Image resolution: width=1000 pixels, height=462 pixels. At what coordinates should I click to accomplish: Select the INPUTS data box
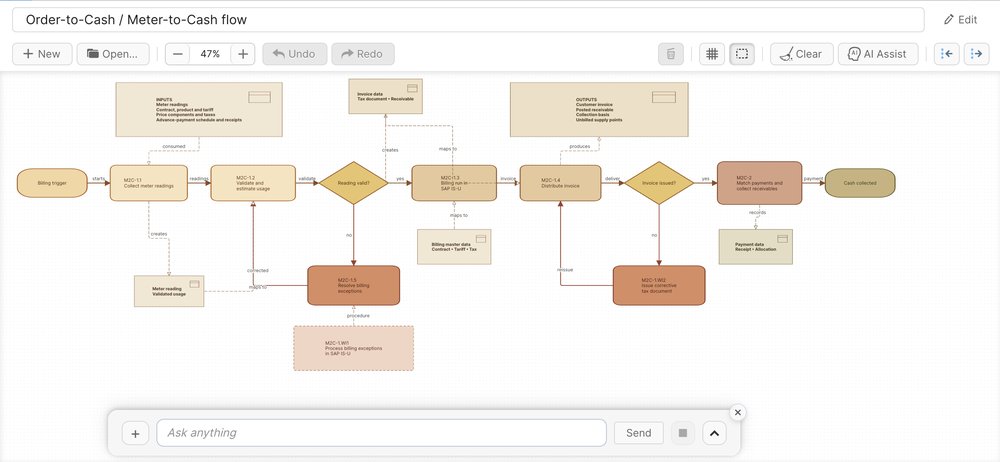199,109
